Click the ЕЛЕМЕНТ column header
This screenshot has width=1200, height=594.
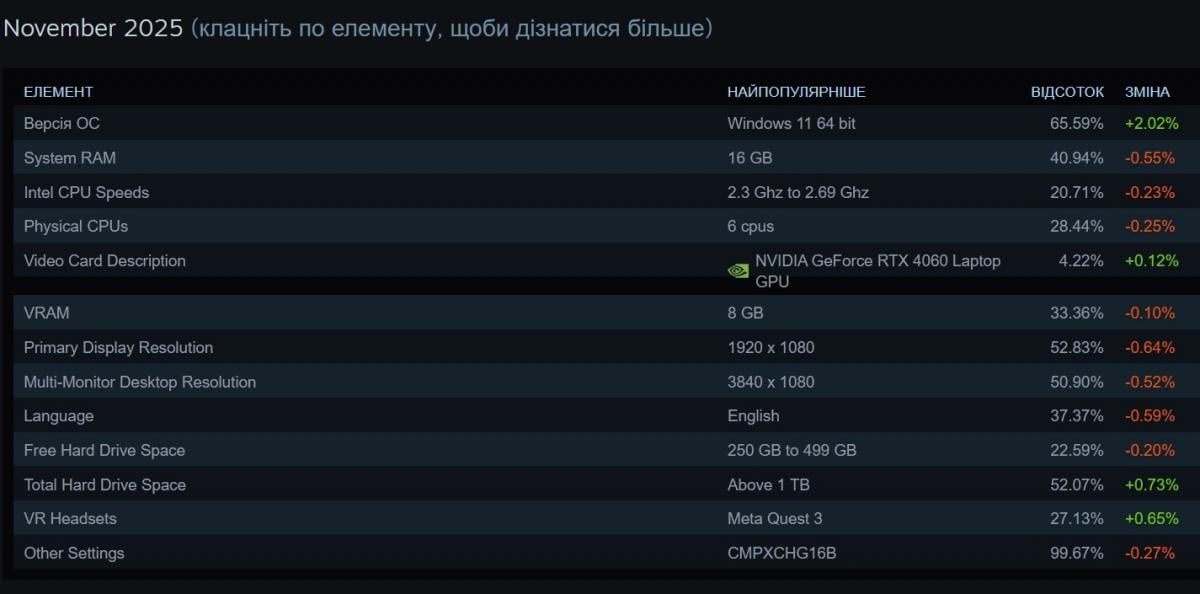click(58, 92)
